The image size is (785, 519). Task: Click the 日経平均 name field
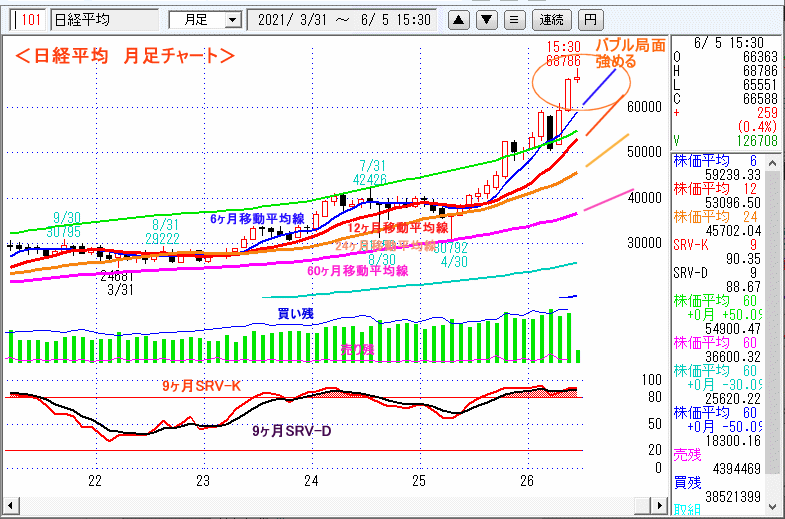tap(104, 20)
